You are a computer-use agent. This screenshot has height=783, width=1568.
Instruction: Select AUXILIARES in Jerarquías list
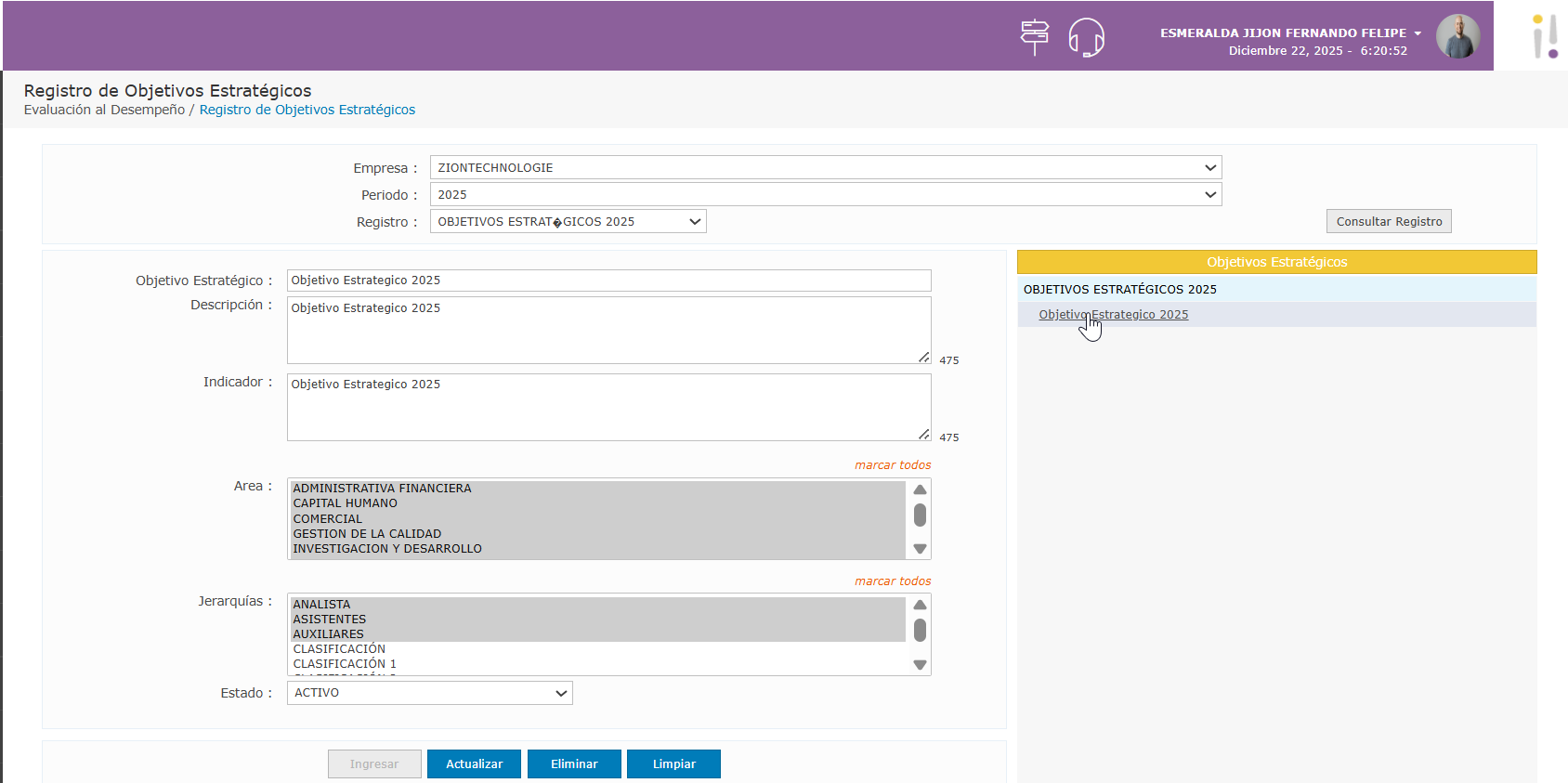tap(598, 633)
